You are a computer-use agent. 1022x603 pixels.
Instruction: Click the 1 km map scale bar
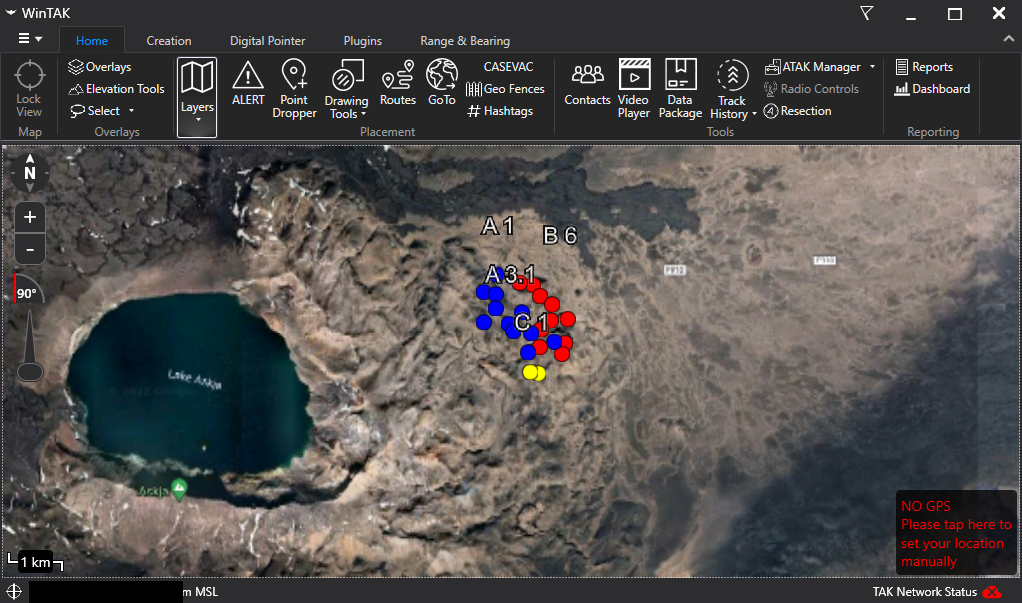click(36, 562)
